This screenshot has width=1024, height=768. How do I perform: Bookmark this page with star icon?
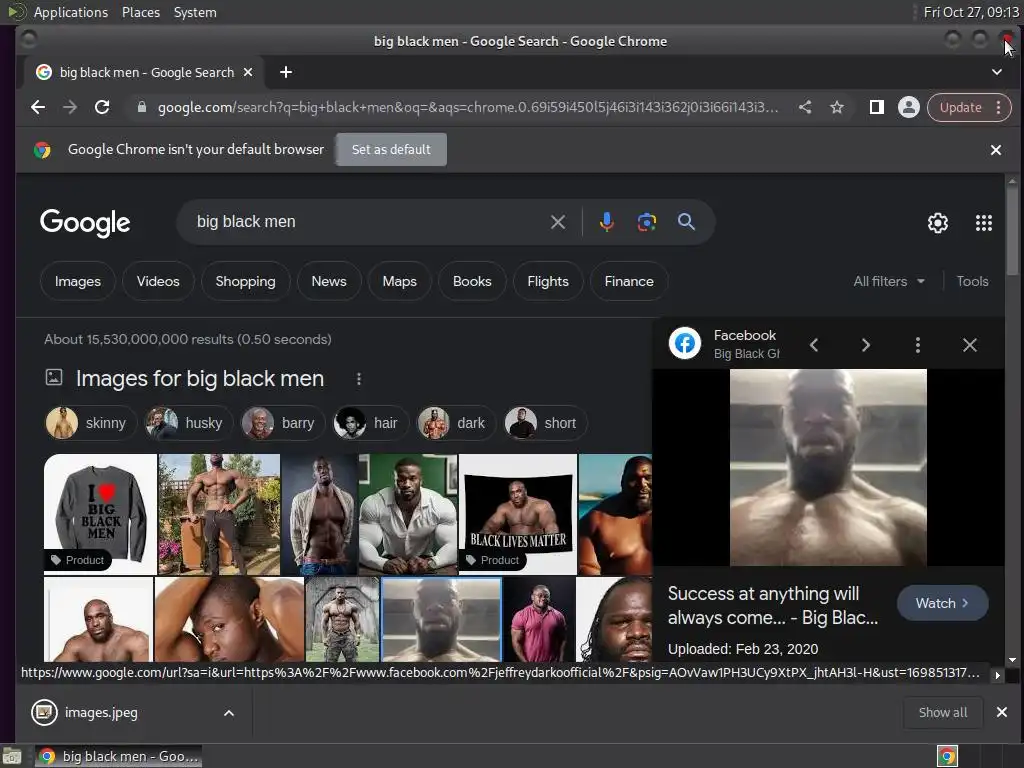[837, 107]
